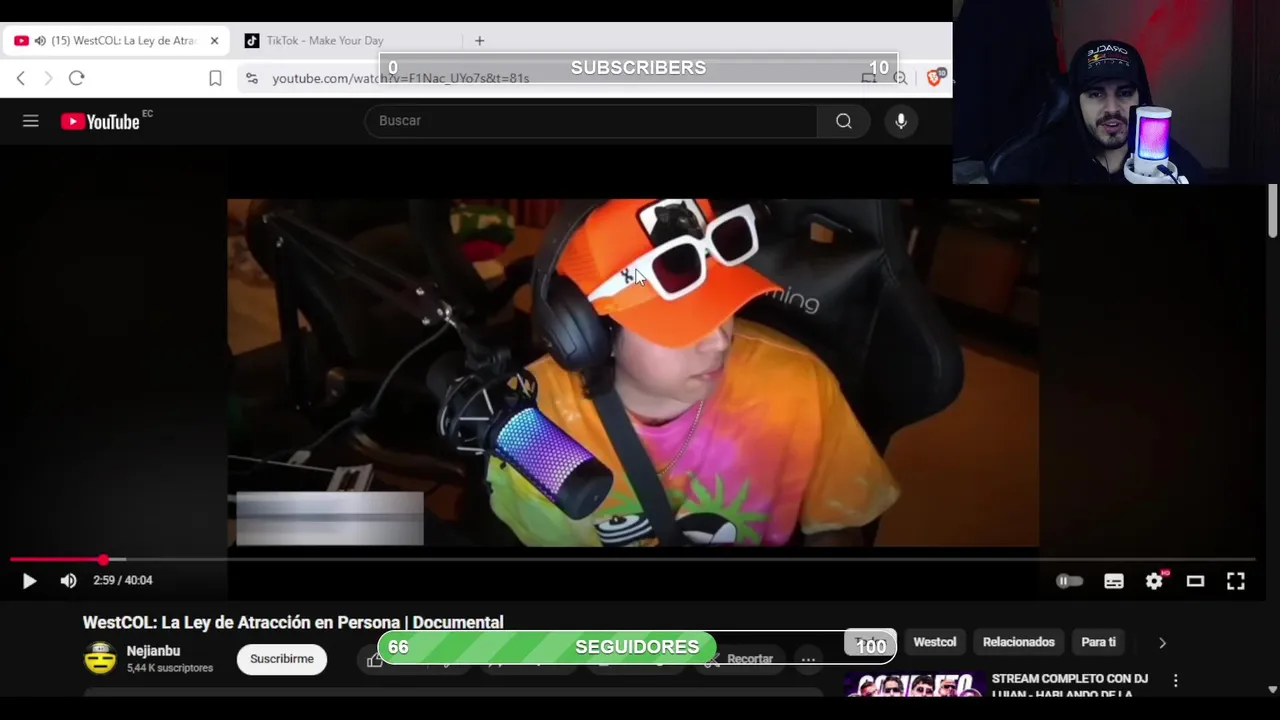Open Nejianbu channel avatar
1280x720 pixels.
100,658
